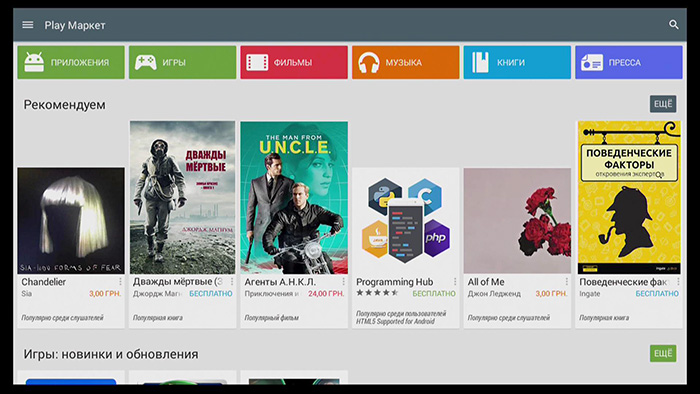
Task: Click the title Агенты А.Н.К.Л.
Action: pyautogui.click(x=280, y=282)
